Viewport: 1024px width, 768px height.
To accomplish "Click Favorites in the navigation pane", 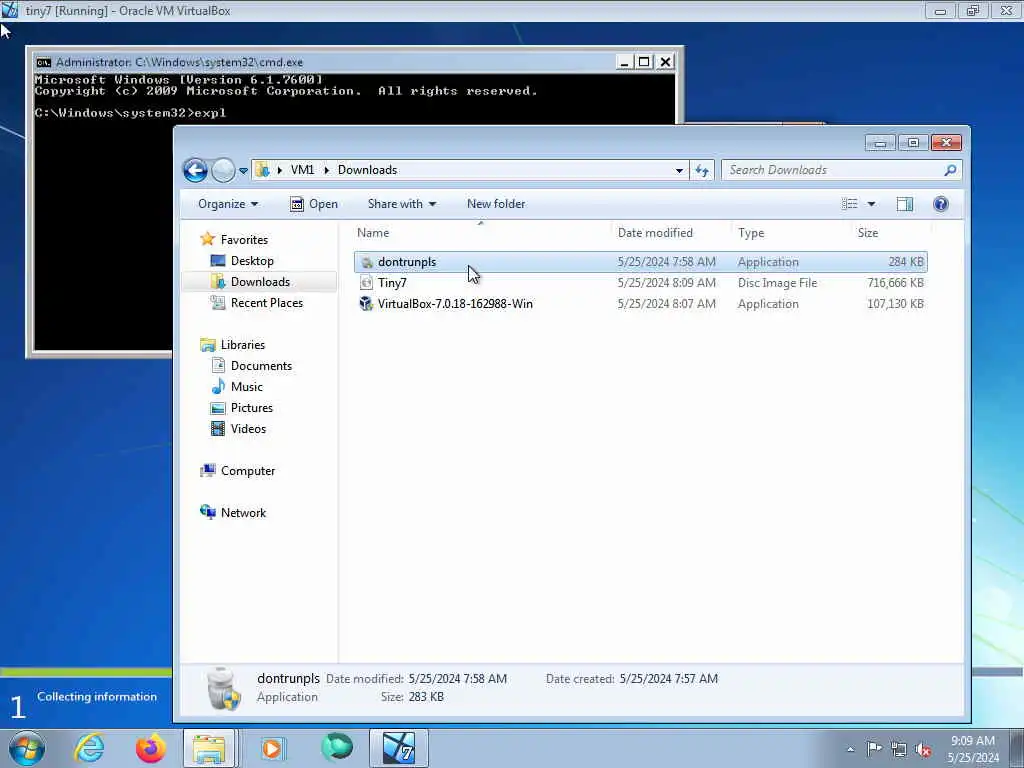I will coord(244,240).
